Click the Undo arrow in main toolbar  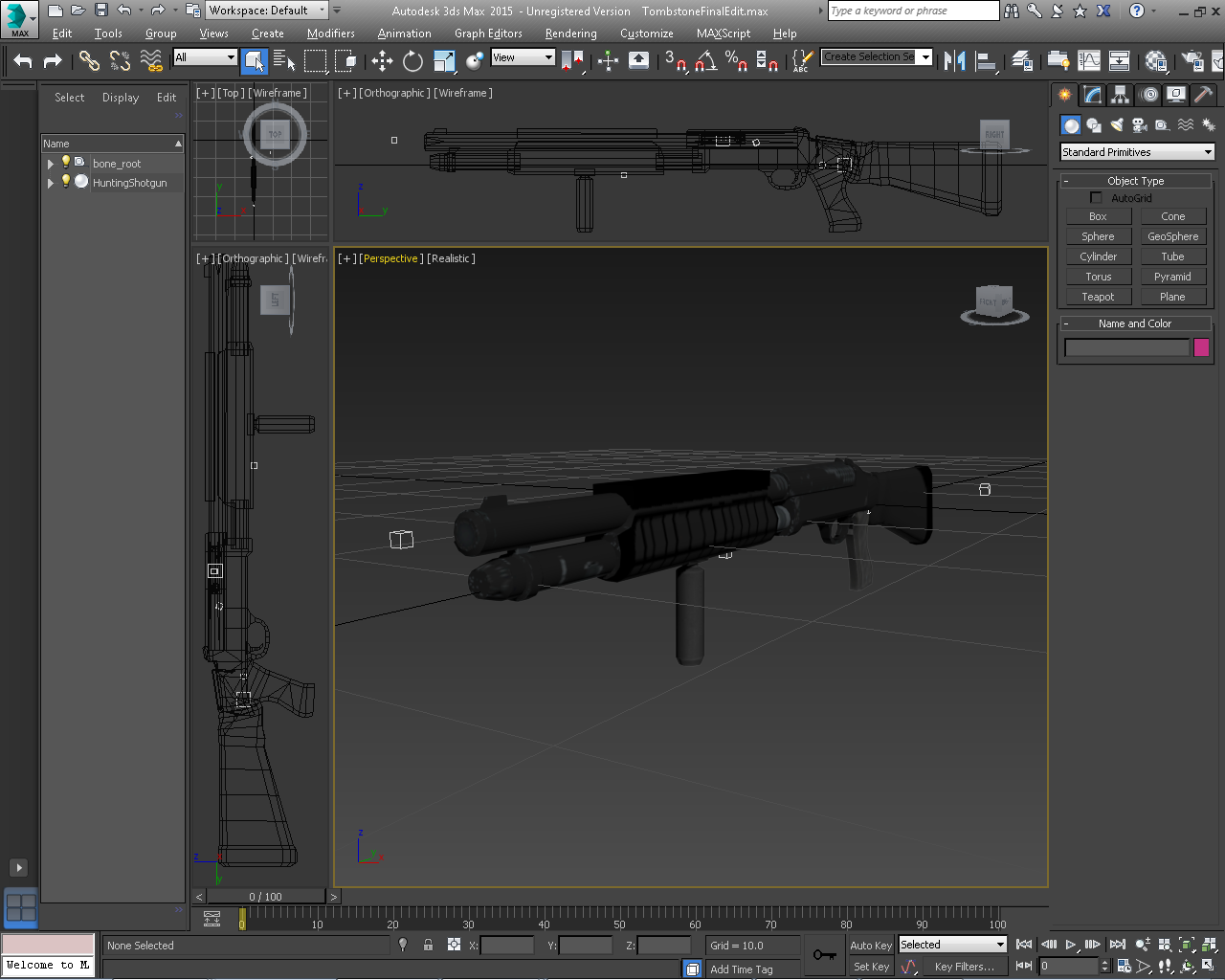[23, 60]
